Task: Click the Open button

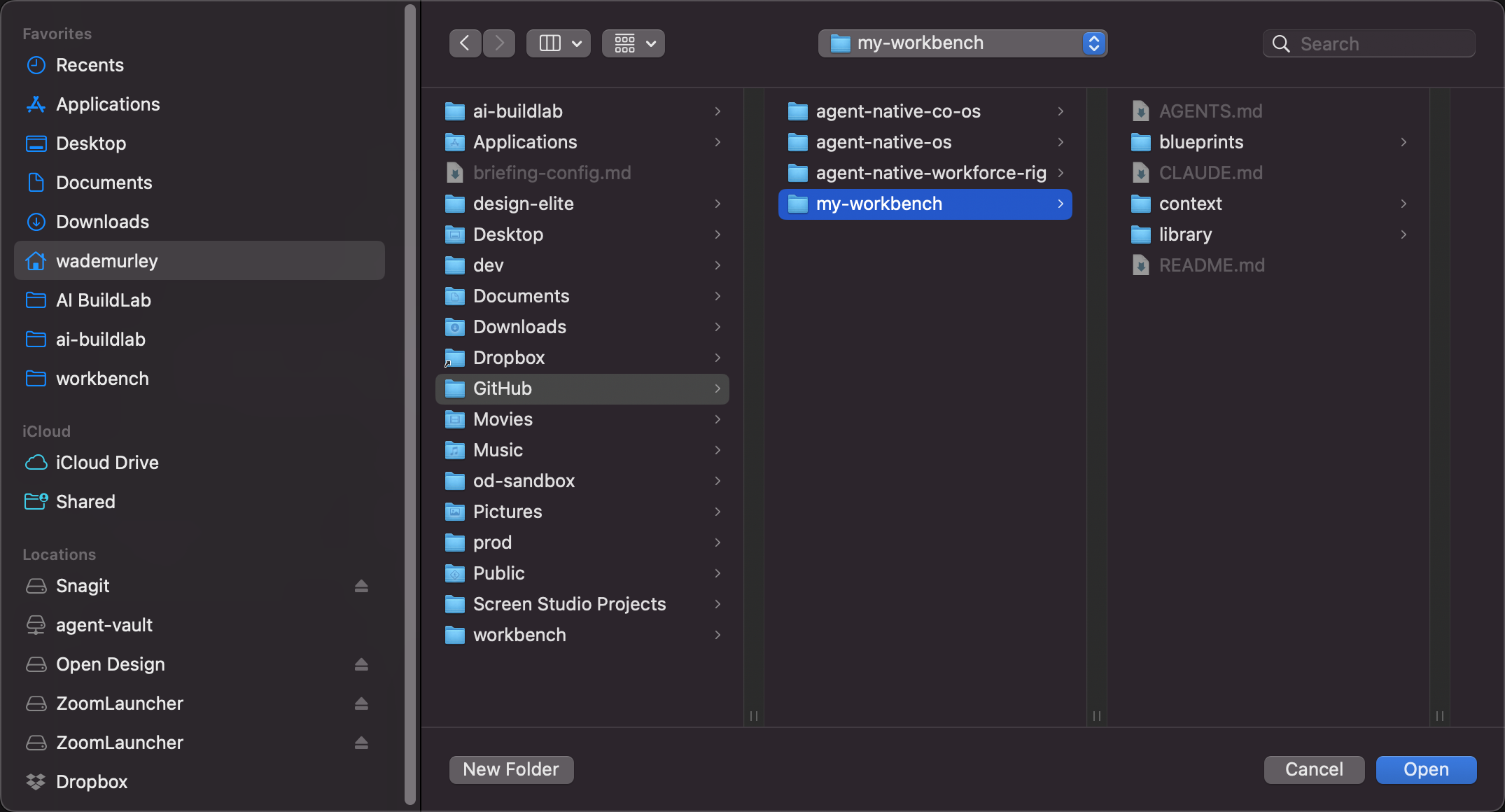Action: tap(1426, 769)
